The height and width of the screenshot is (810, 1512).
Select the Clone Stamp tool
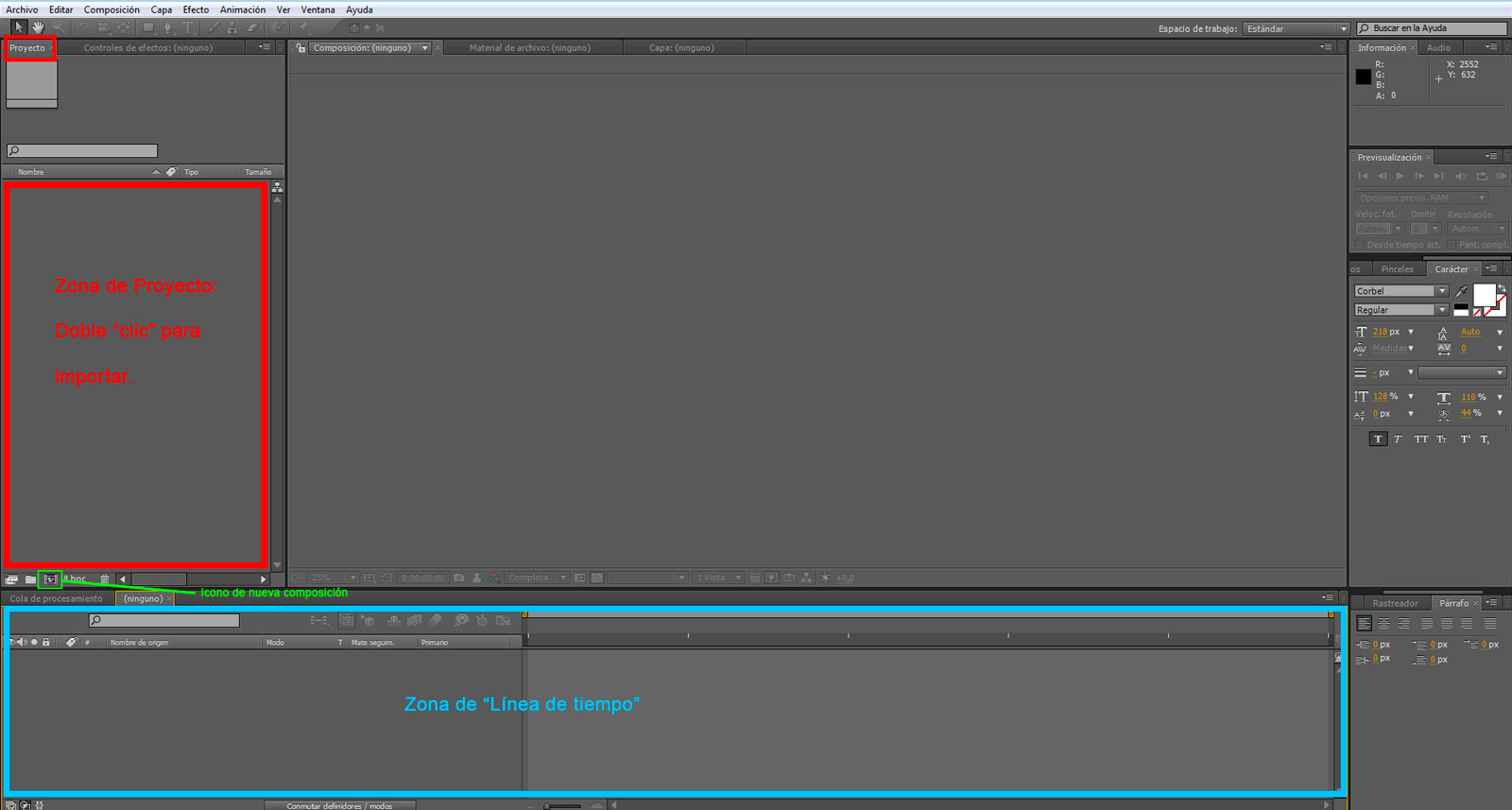click(x=232, y=27)
